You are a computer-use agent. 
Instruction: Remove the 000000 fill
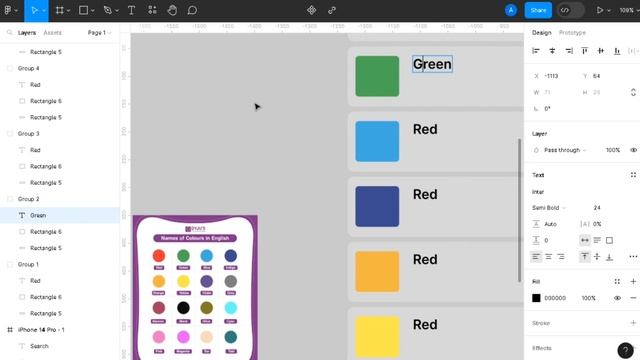(633, 298)
